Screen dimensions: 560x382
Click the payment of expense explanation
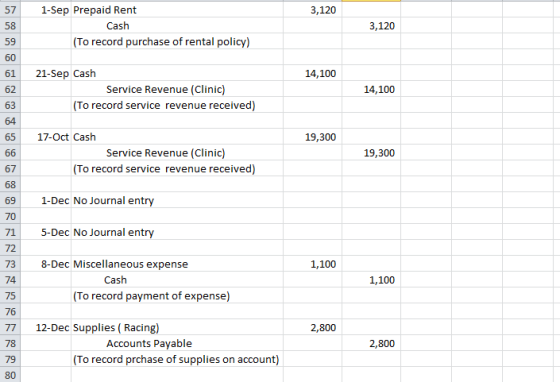151,296
